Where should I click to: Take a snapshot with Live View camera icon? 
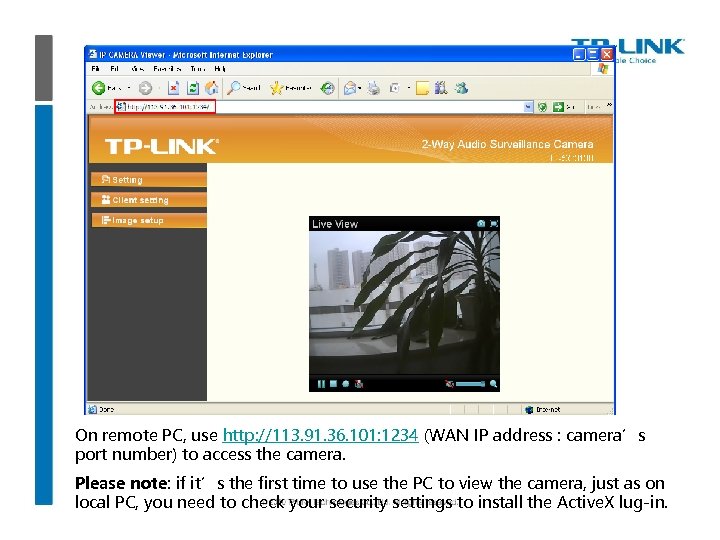(481, 224)
